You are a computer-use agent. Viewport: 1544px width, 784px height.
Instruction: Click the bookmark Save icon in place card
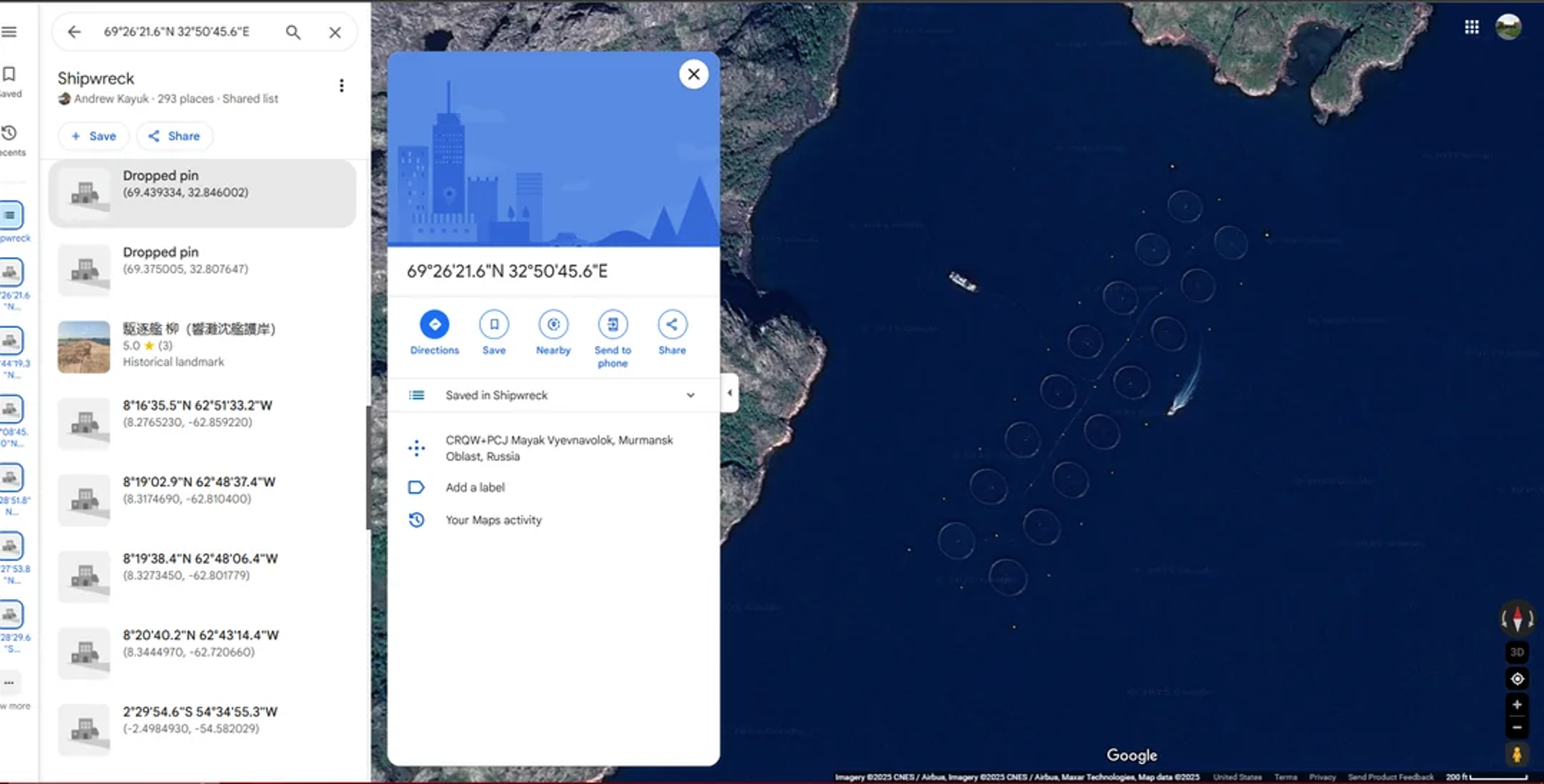[494, 324]
